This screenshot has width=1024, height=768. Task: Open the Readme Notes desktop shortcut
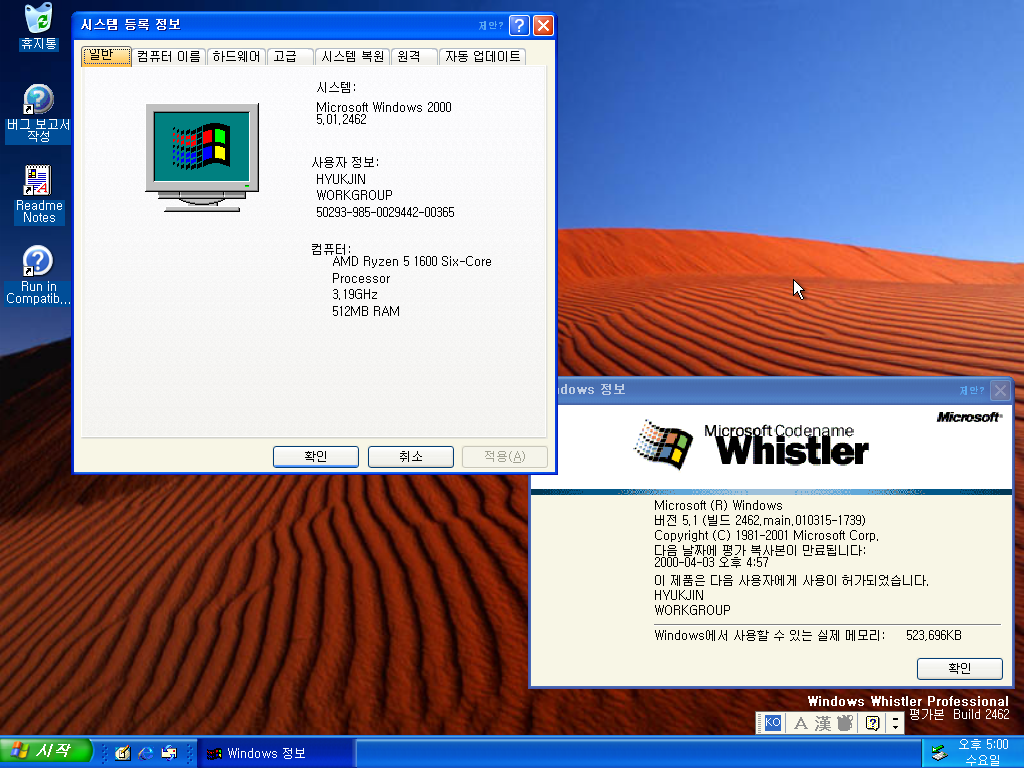(39, 194)
